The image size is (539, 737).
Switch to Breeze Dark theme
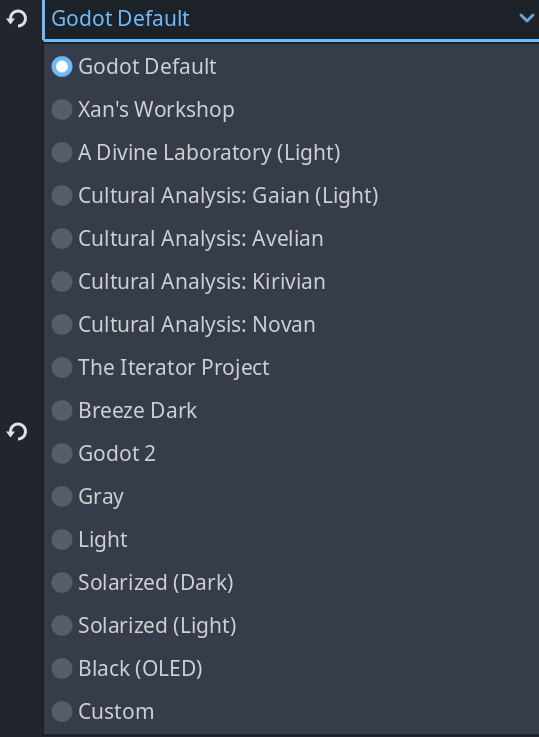coord(291,410)
